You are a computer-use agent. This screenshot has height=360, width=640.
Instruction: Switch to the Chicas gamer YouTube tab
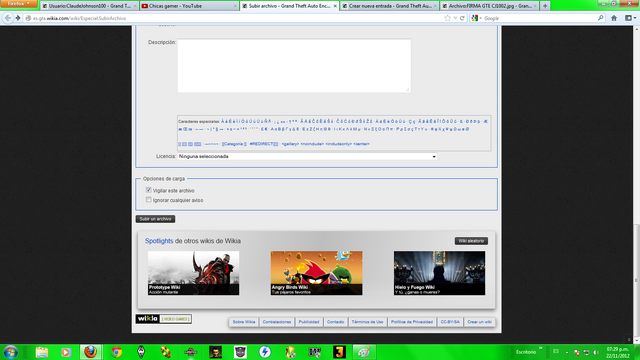[x=189, y=6]
